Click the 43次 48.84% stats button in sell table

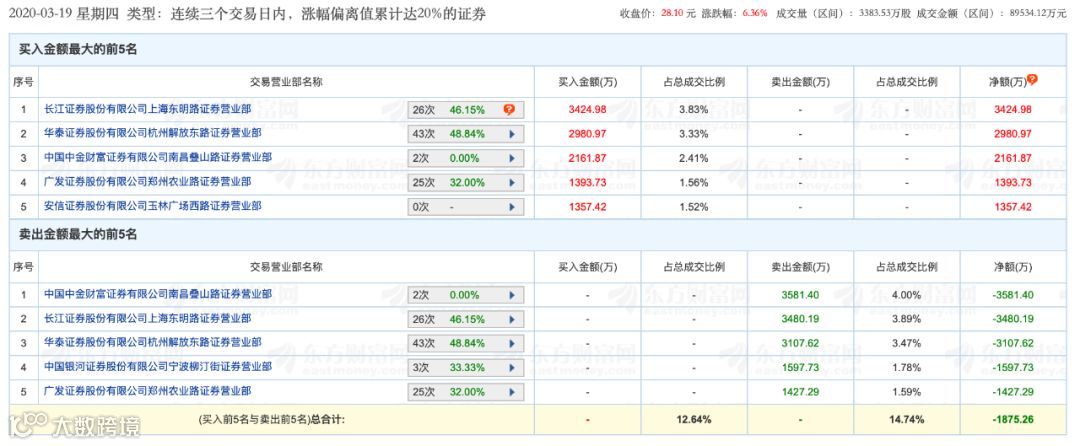(x=466, y=343)
